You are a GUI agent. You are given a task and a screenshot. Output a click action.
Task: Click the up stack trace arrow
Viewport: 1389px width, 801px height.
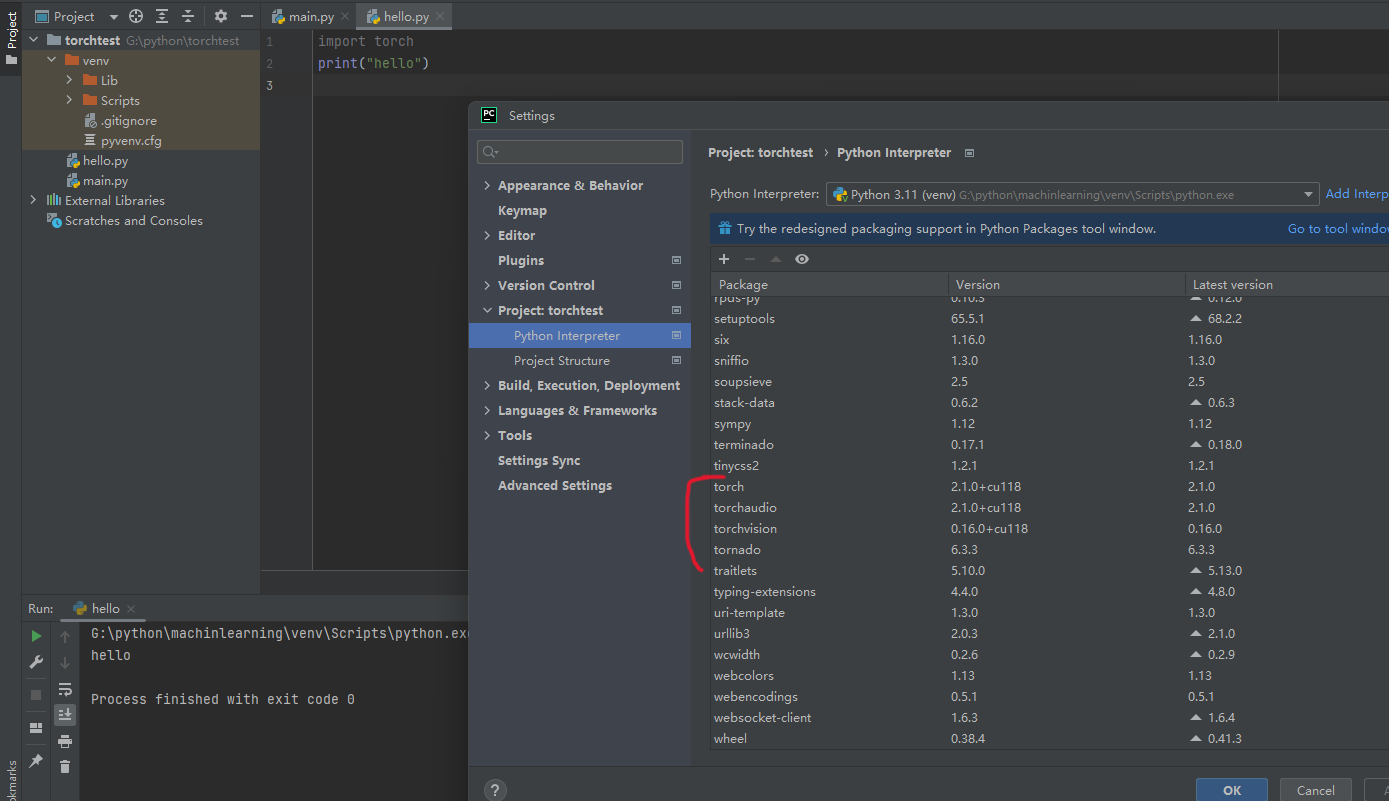[x=65, y=636]
